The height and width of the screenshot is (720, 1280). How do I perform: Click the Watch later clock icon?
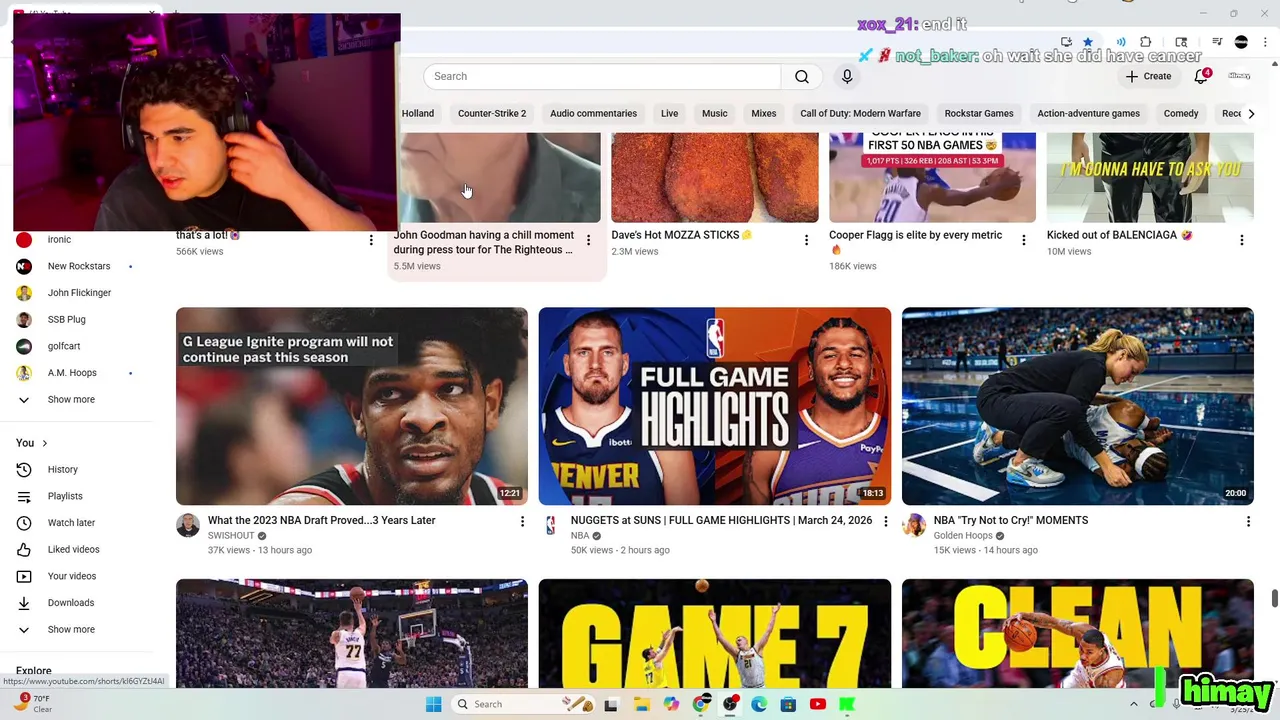coord(24,523)
